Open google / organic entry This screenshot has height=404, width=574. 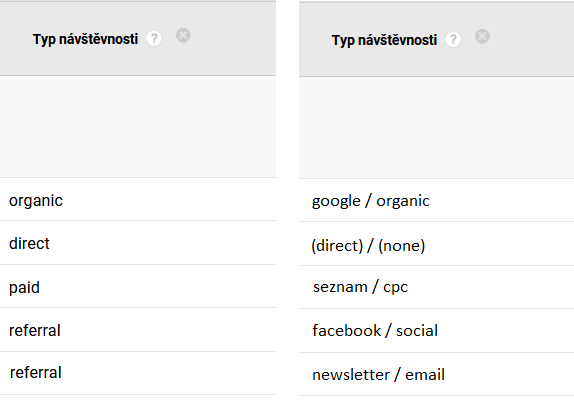[370, 201]
